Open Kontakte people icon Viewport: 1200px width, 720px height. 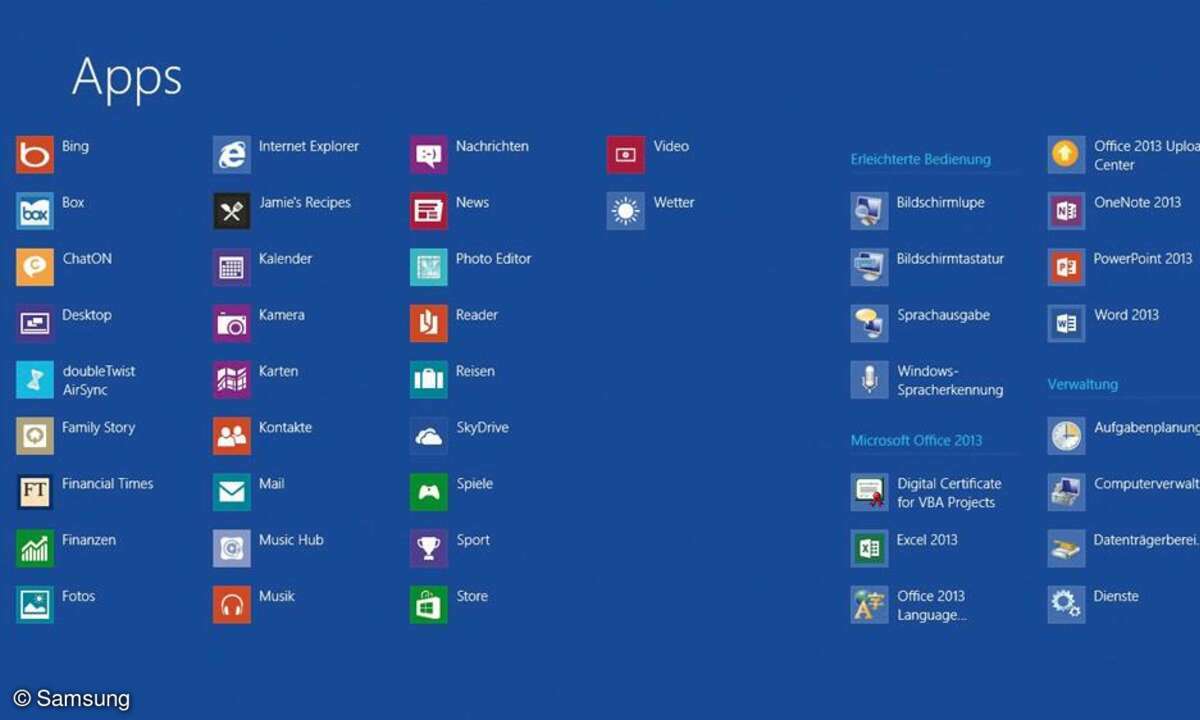(232, 436)
